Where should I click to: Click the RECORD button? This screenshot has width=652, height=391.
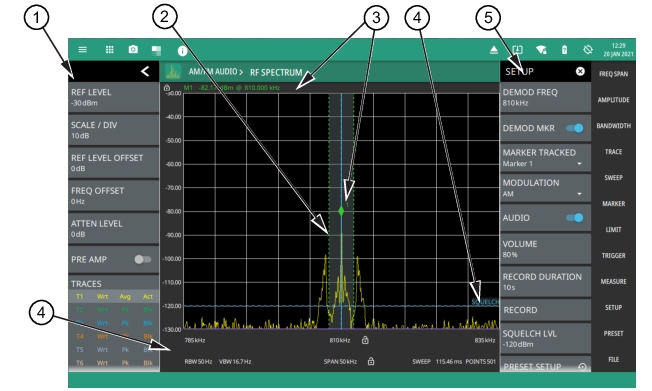click(545, 310)
